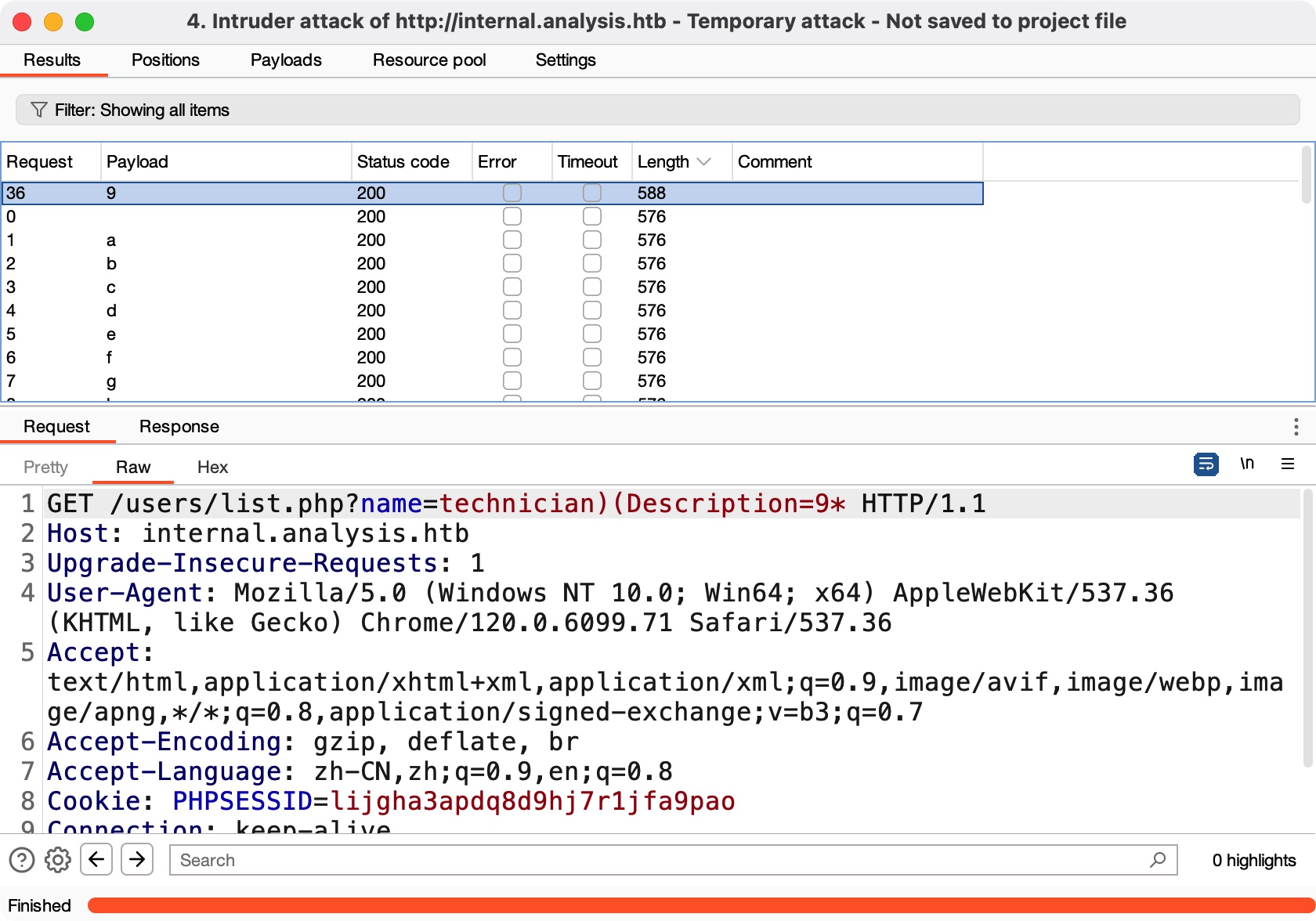Image resolution: width=1316 pixels, height=921 pixels.
Task: Toggle Error checkbox for request 0
Action: [x=512, y=216]
